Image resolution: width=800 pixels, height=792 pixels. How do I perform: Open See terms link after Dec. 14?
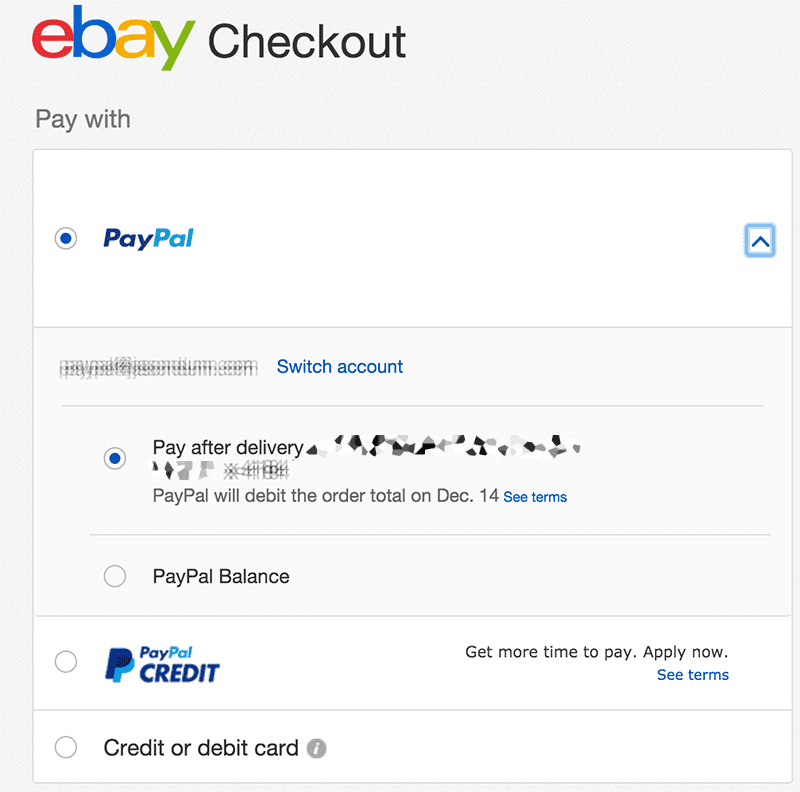click(x=535, y=497)
